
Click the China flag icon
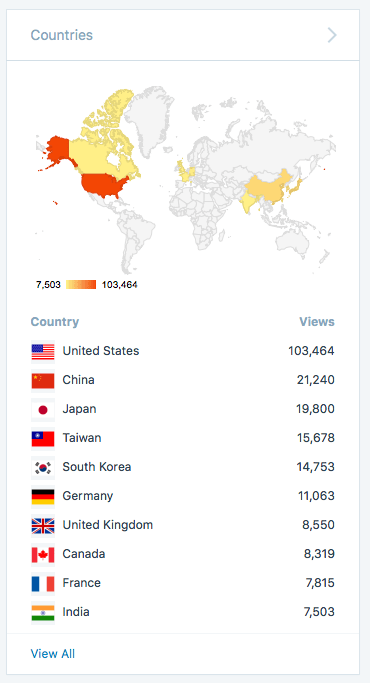pos(43,380)
